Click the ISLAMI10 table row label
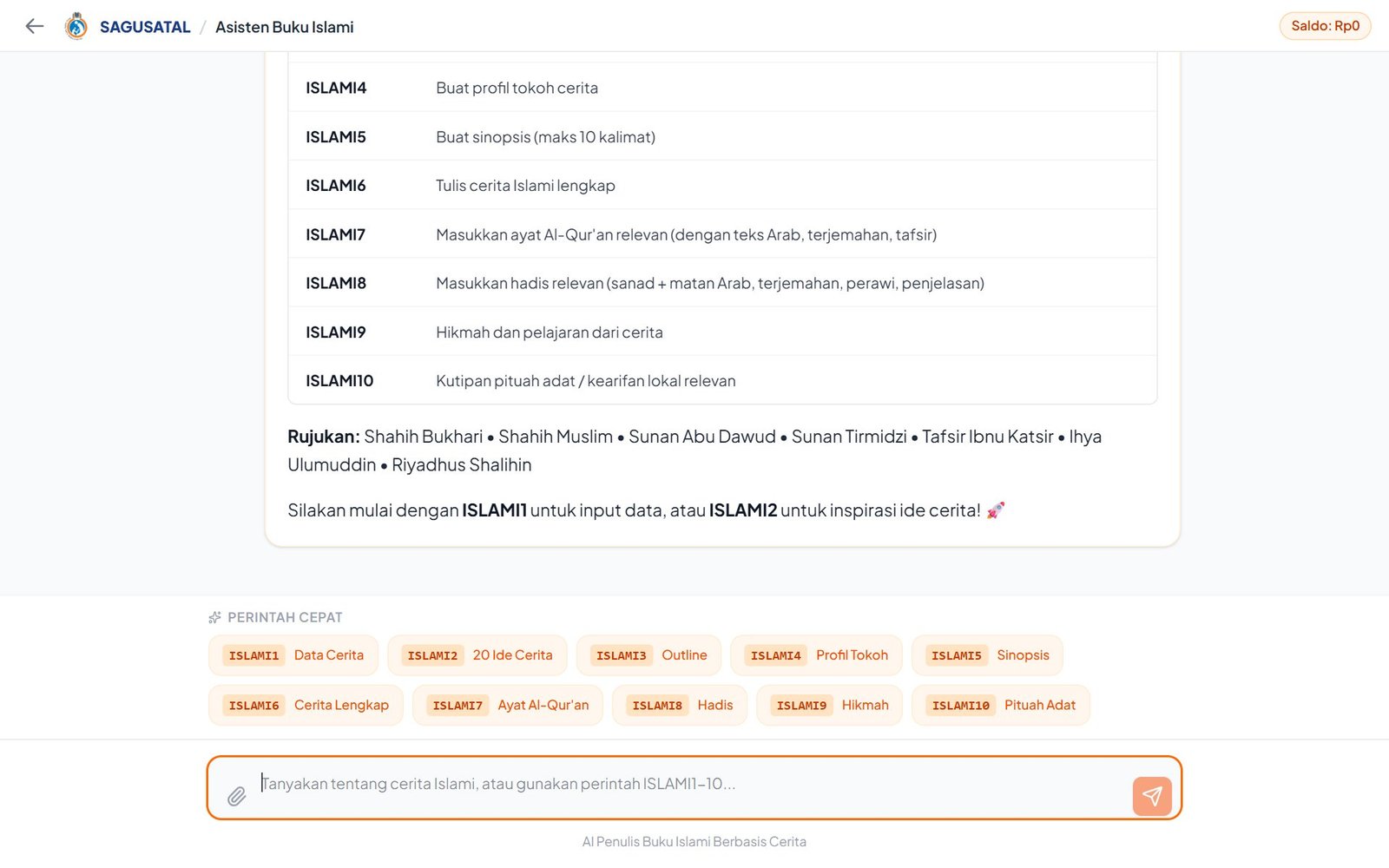This screenshot has width=1389, height=868. 339,381
